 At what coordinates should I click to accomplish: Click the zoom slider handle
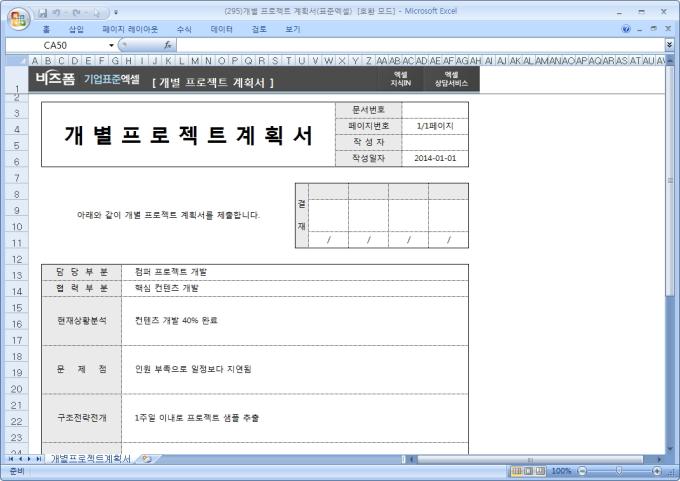619,471
